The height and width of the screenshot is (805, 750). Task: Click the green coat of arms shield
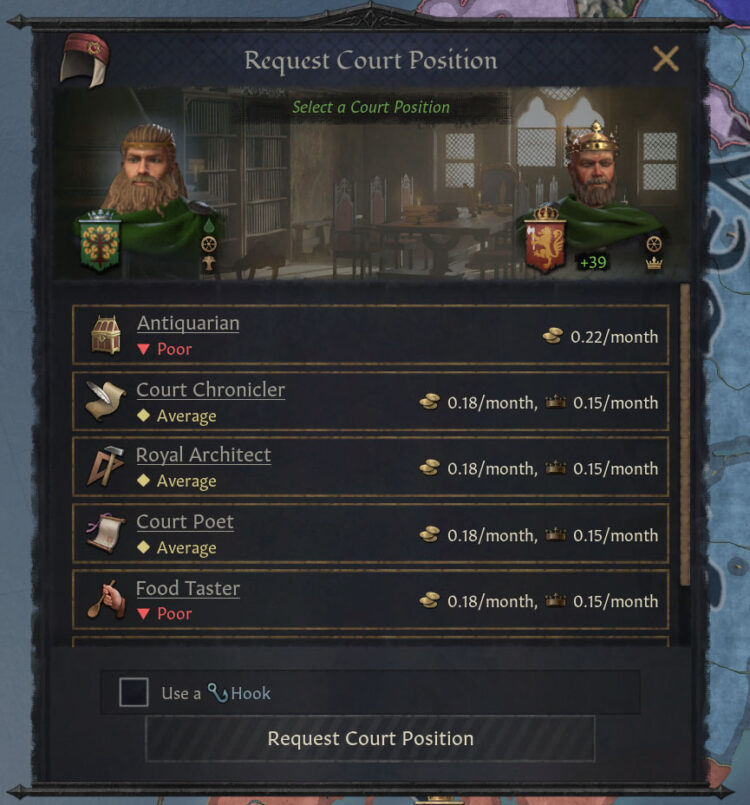(98, 243)
